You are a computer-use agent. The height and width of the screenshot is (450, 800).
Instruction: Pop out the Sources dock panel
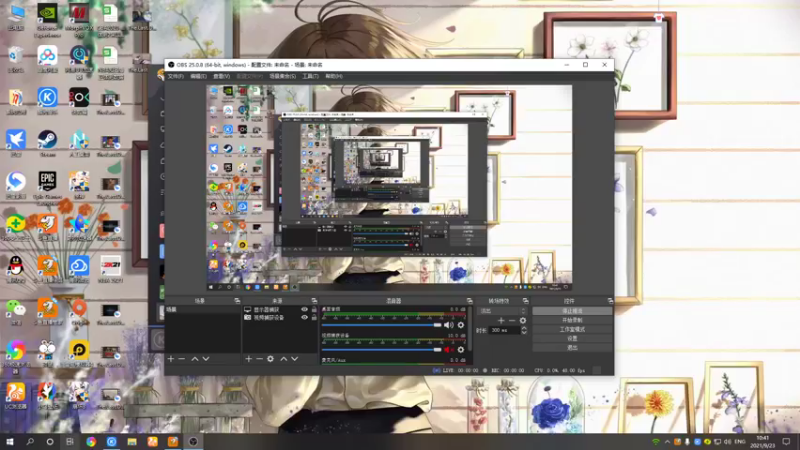[x=314, y=301]
